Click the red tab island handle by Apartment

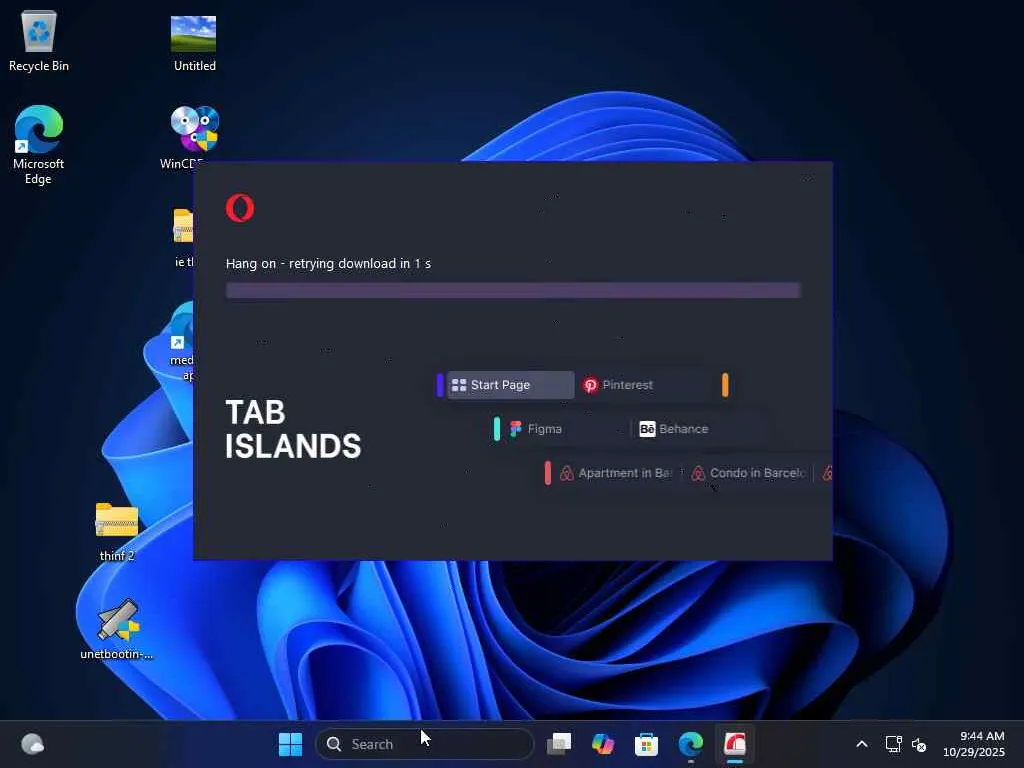click(548, 473)
